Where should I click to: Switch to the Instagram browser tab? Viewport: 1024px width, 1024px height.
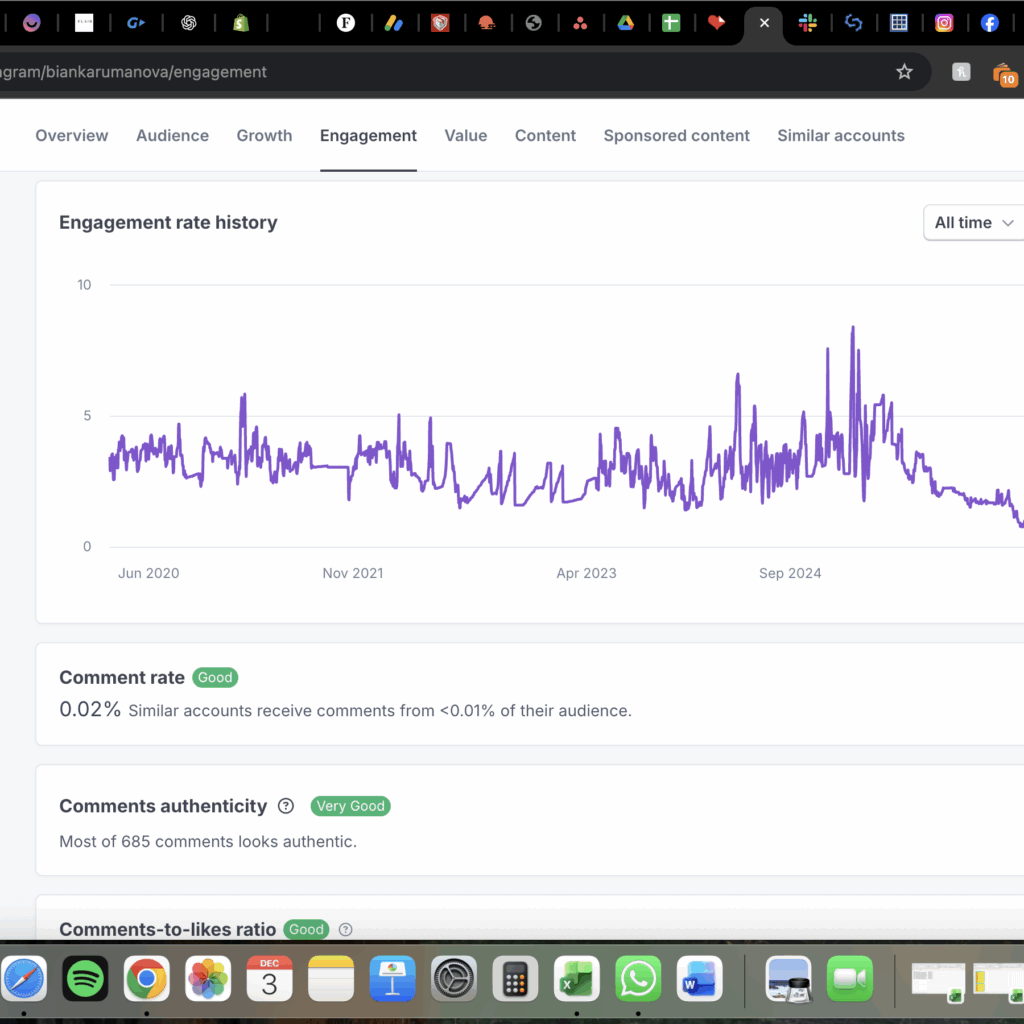click(x=944, y=23)
